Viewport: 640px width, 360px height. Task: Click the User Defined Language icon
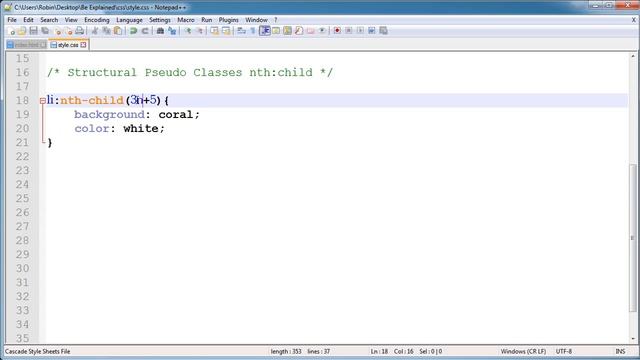tap(276, 31)
